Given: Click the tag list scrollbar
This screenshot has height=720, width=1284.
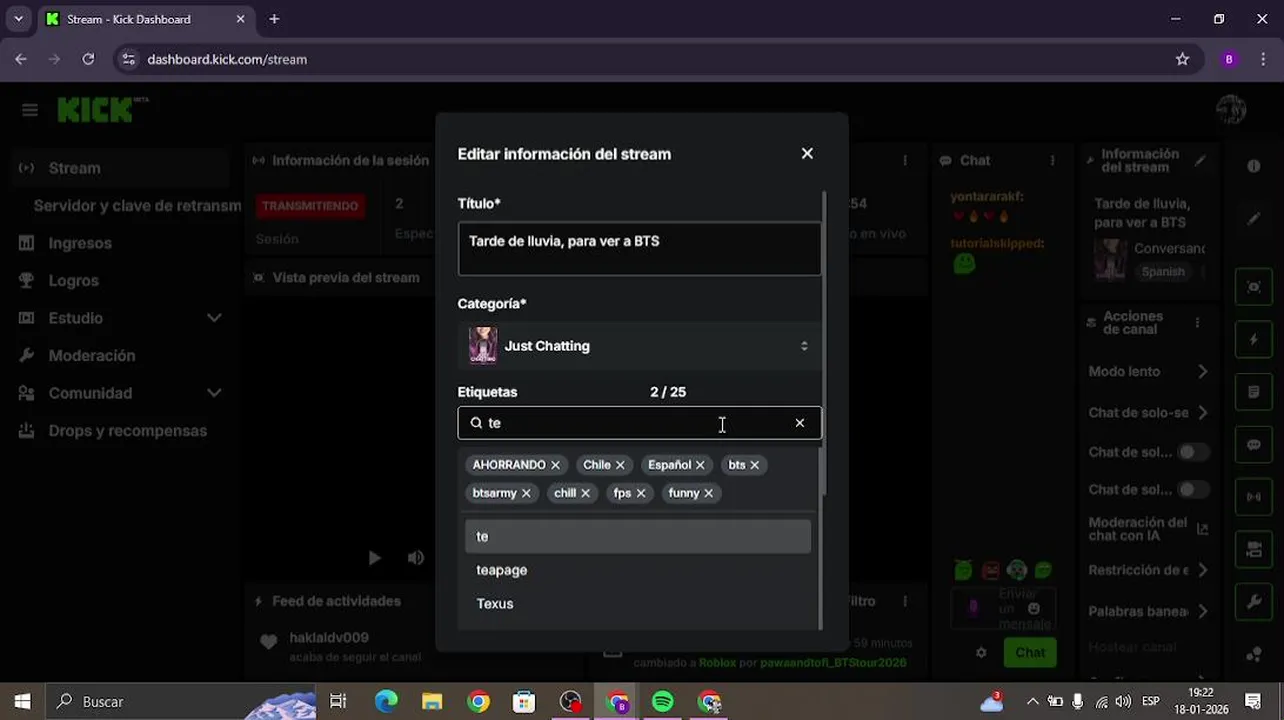Looking at the screenshot, I should point(822,470).
